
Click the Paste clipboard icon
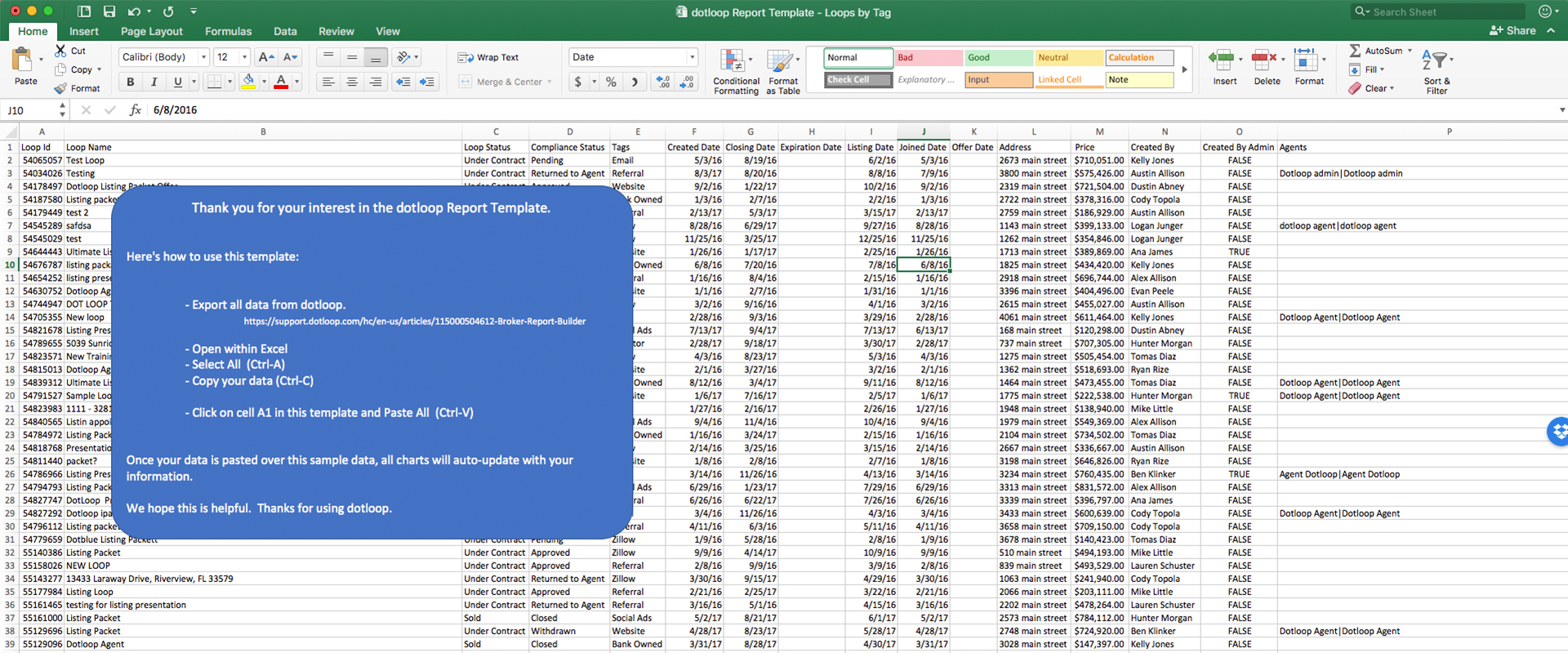[23, 61]
